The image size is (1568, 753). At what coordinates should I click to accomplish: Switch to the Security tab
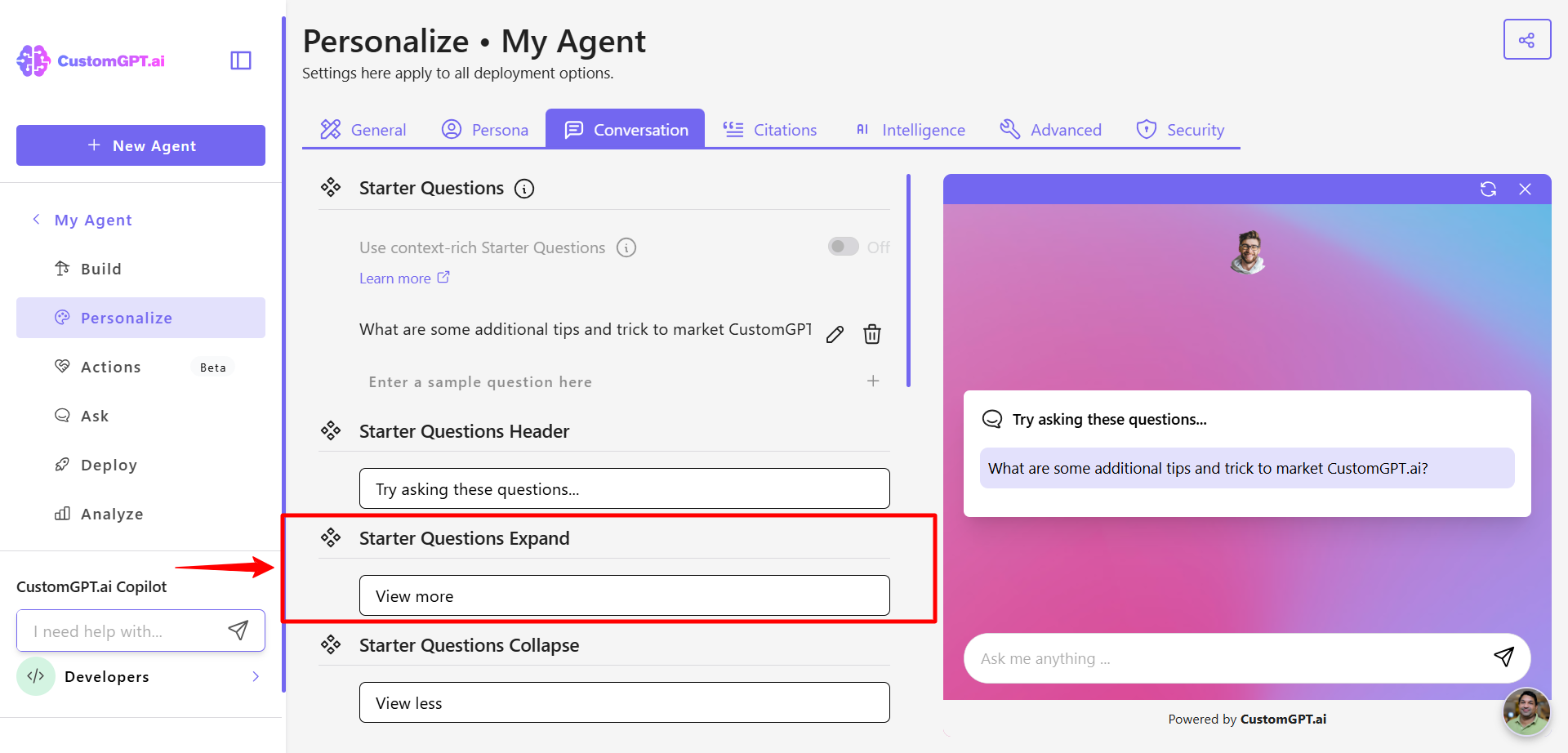pyautogui.click(x=1180, y=129)
